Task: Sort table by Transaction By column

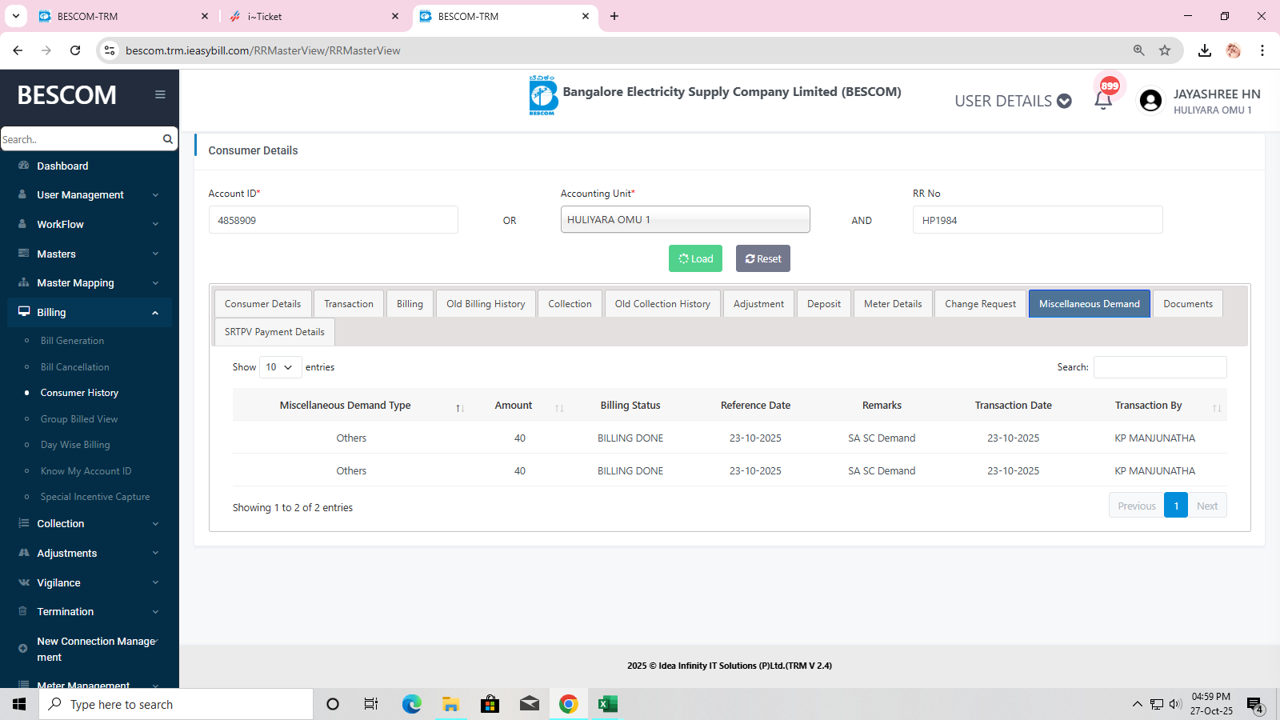Action: 1148,405
